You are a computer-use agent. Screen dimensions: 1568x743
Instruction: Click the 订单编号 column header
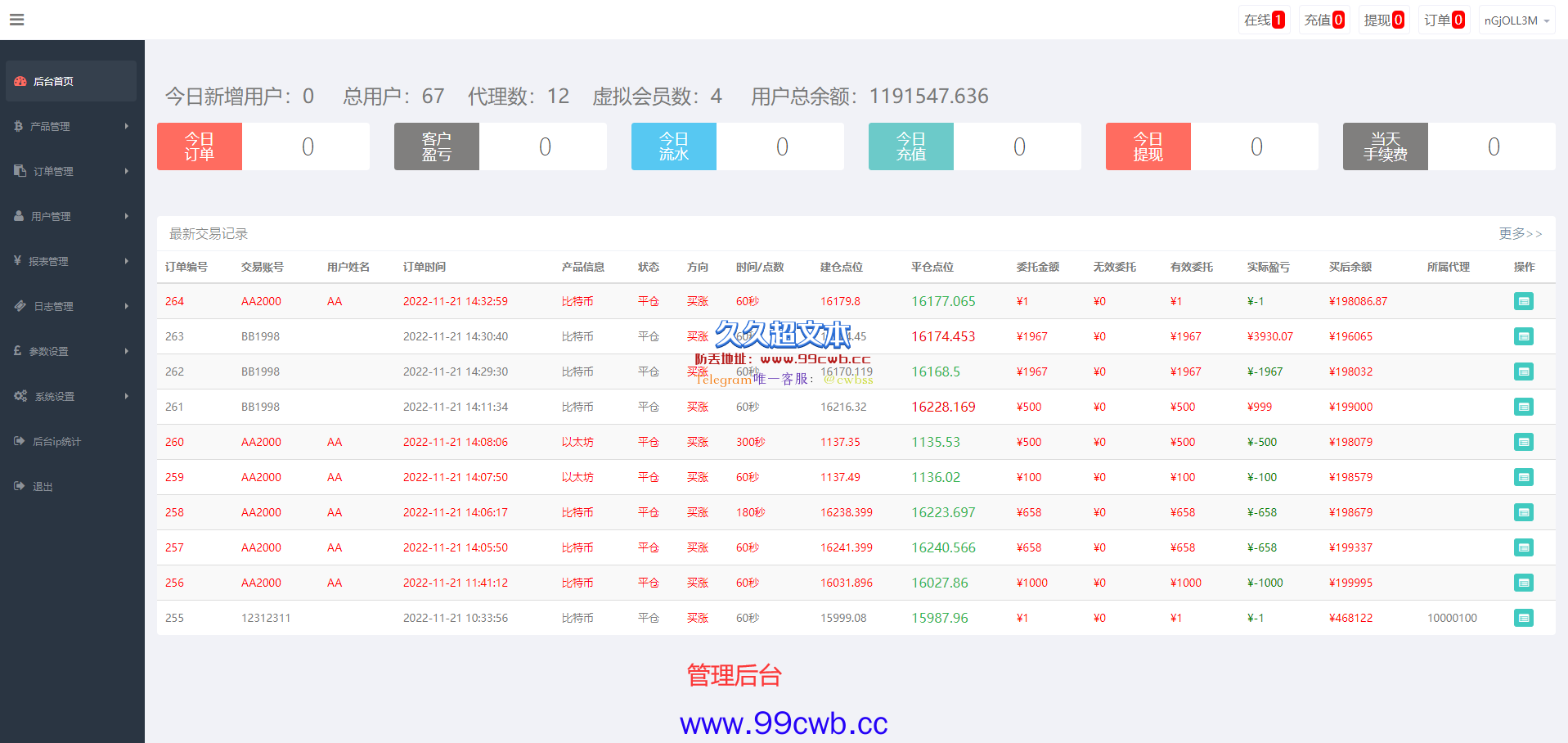tap(186, 267)
